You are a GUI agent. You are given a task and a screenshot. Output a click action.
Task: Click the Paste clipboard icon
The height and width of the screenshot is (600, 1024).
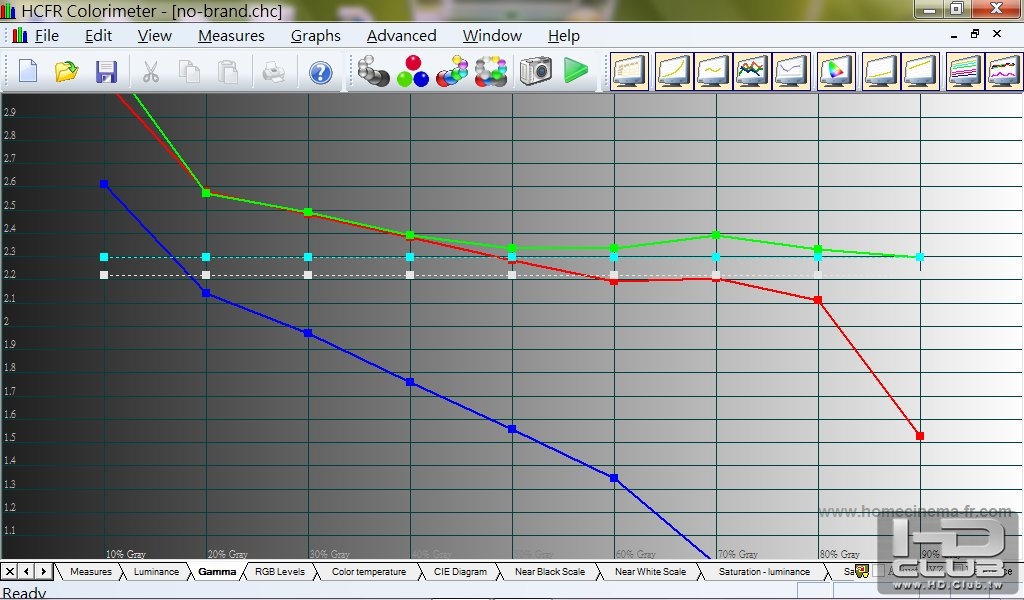coord(228,72)
